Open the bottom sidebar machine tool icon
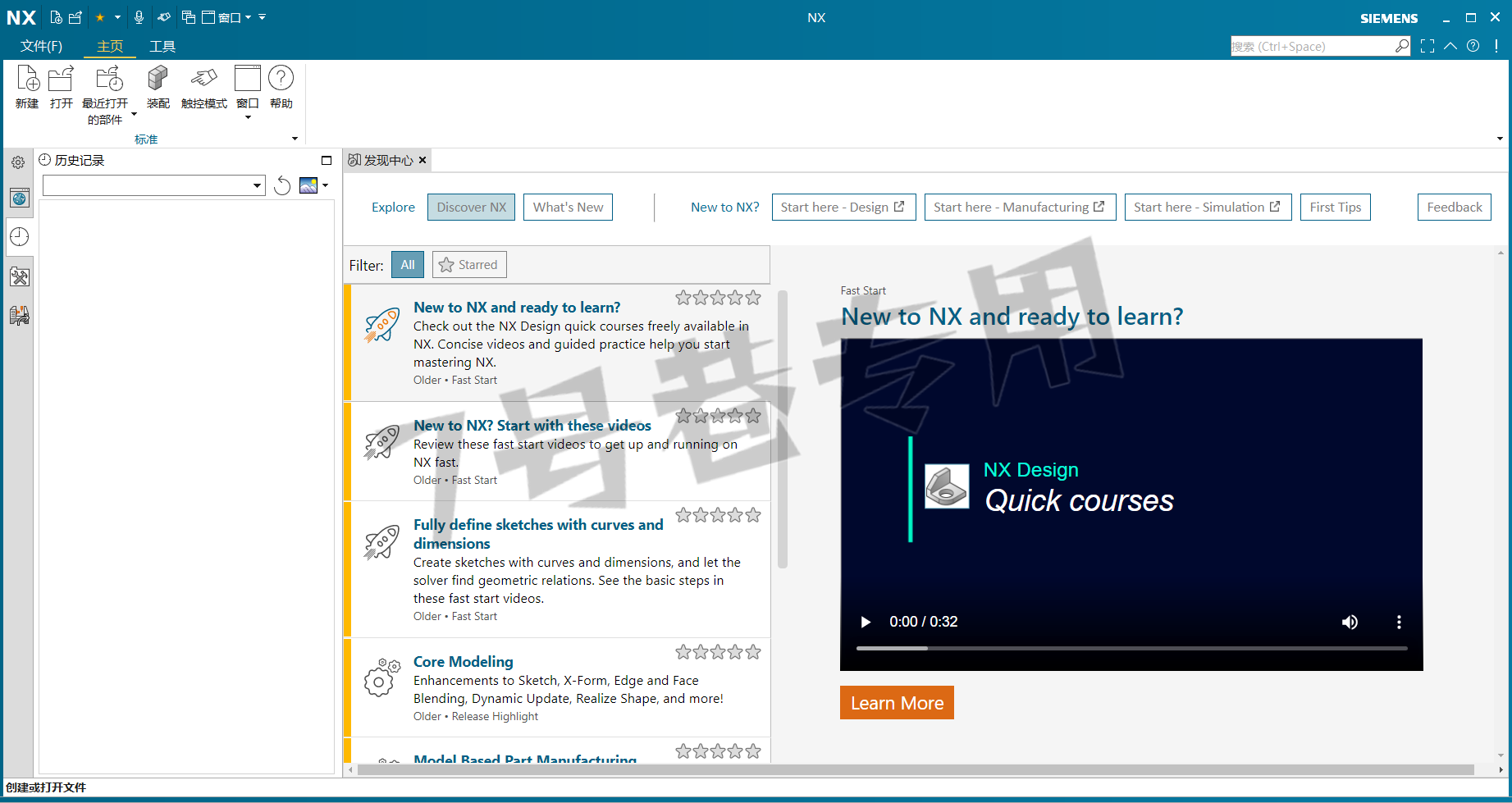Viewport: 1512px width, 803px height. pyautogui.click(x=20, y=316)
